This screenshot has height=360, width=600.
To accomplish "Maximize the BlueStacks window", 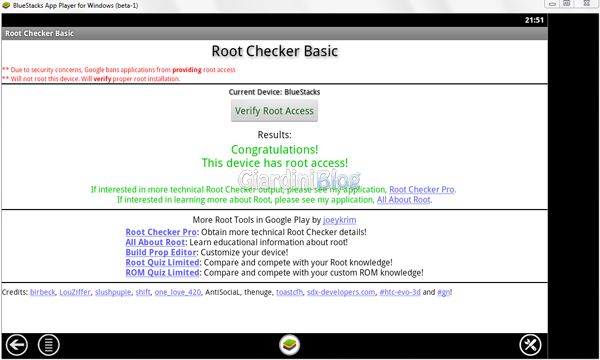I will 567,3.
